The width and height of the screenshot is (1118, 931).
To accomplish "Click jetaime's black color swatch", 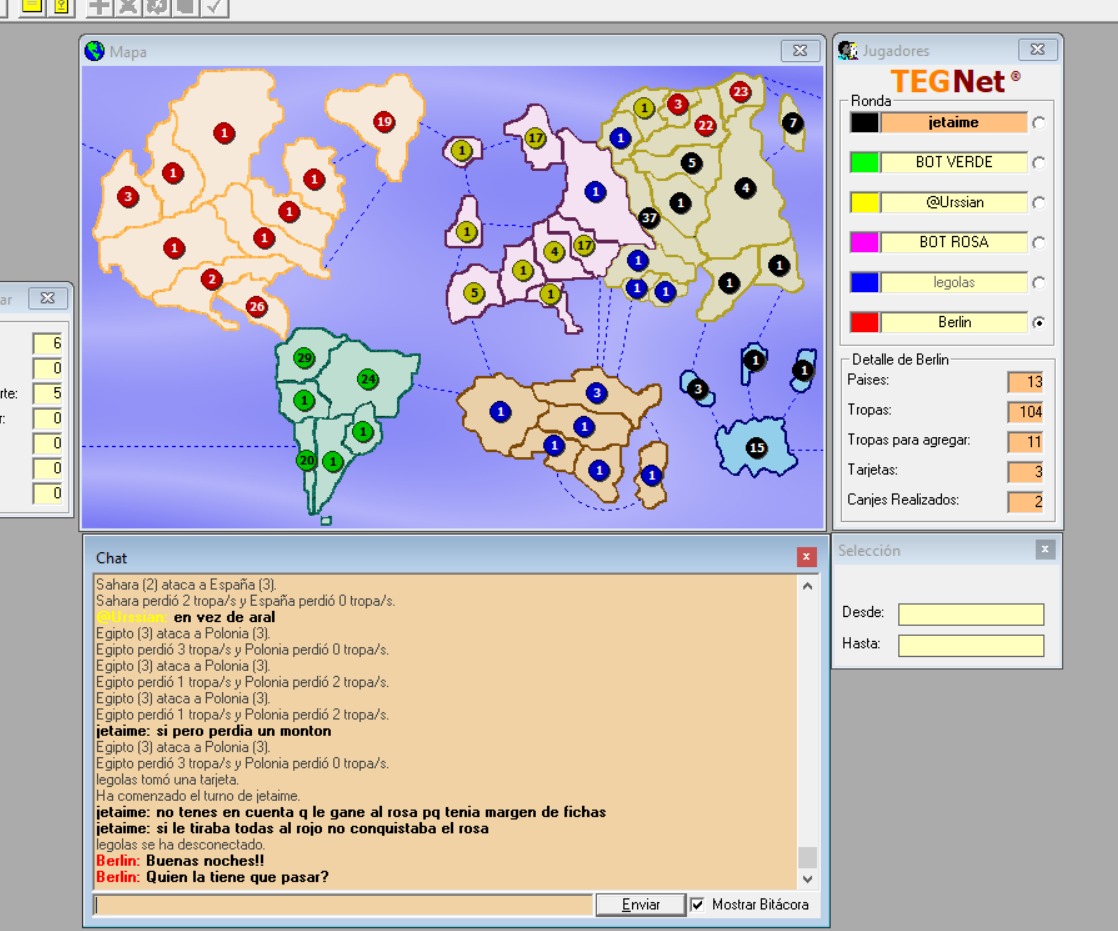I will coord(864,123).
